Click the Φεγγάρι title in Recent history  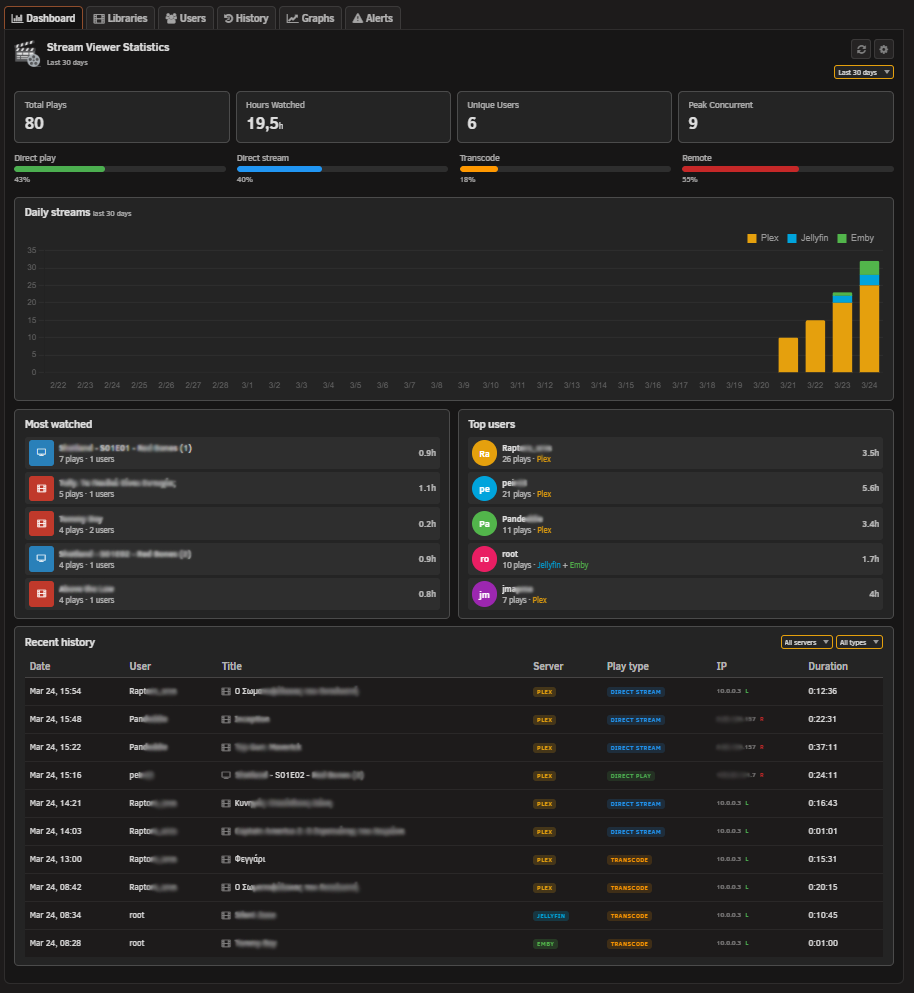[250, 859]
